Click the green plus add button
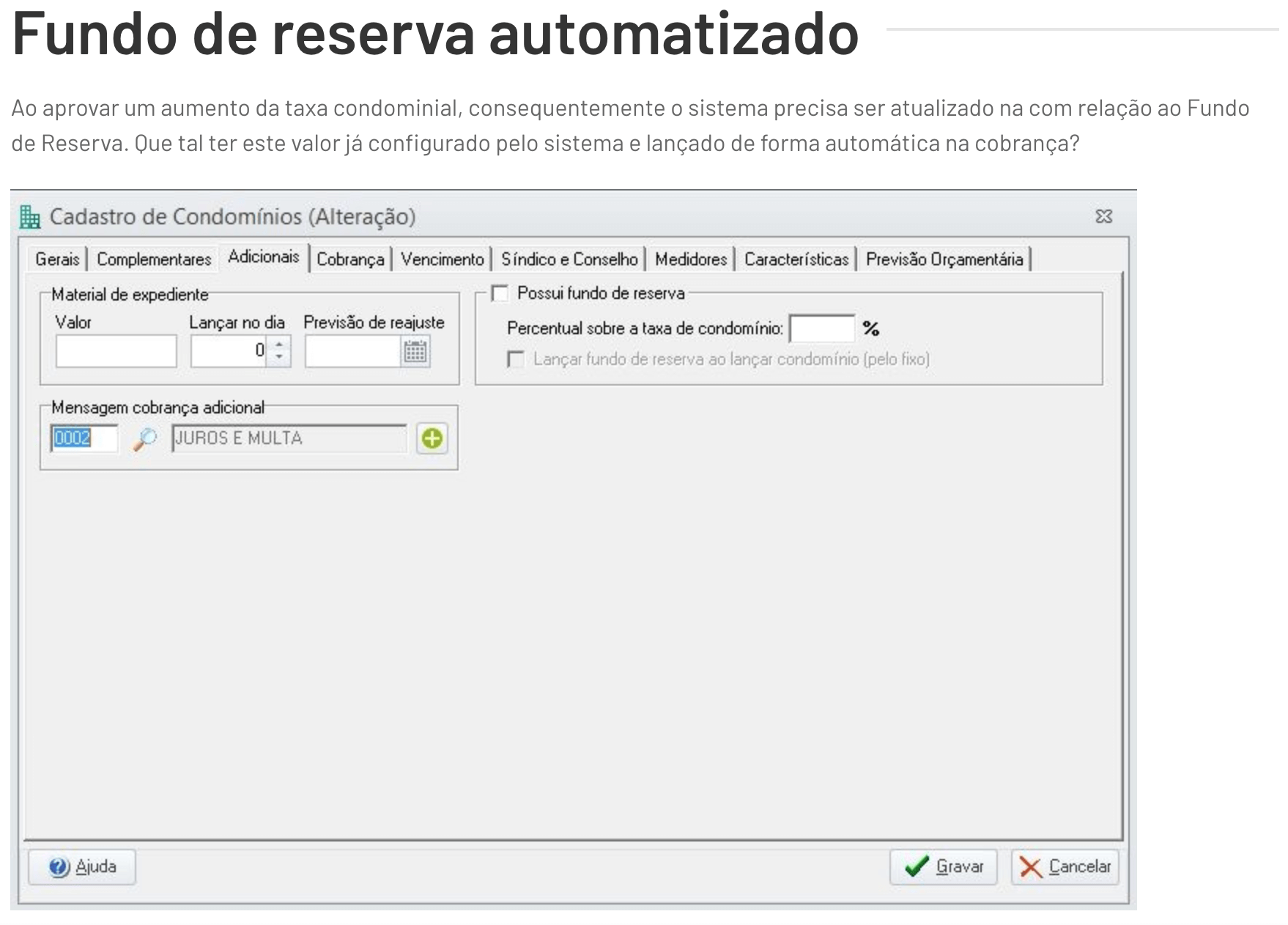The image size is (1288, 925). (432, 438)
